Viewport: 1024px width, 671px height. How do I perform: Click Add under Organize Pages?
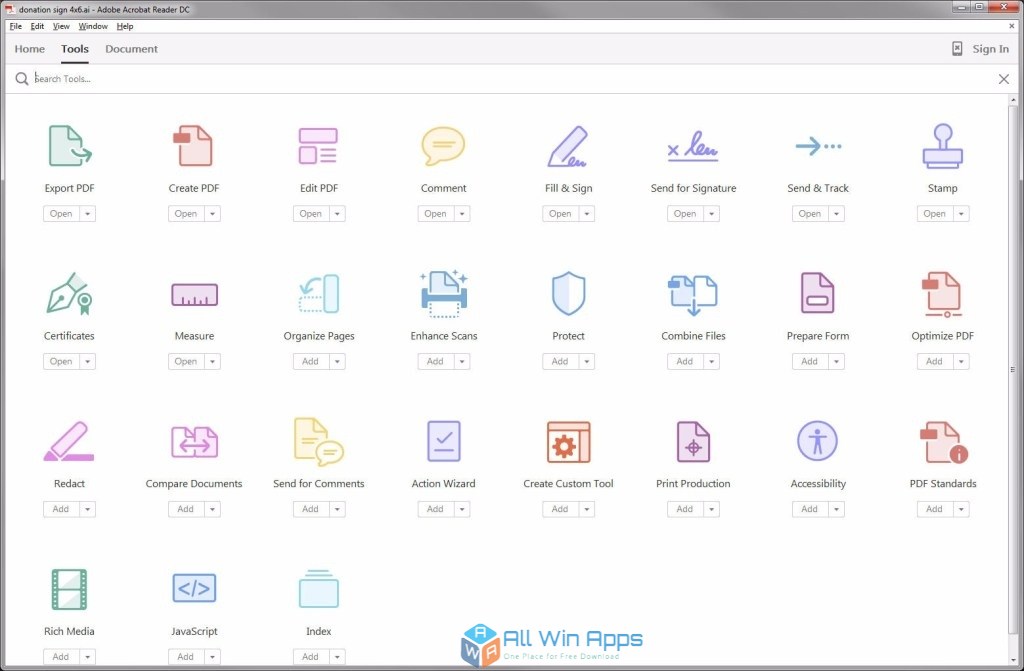(x=311, y=361)
